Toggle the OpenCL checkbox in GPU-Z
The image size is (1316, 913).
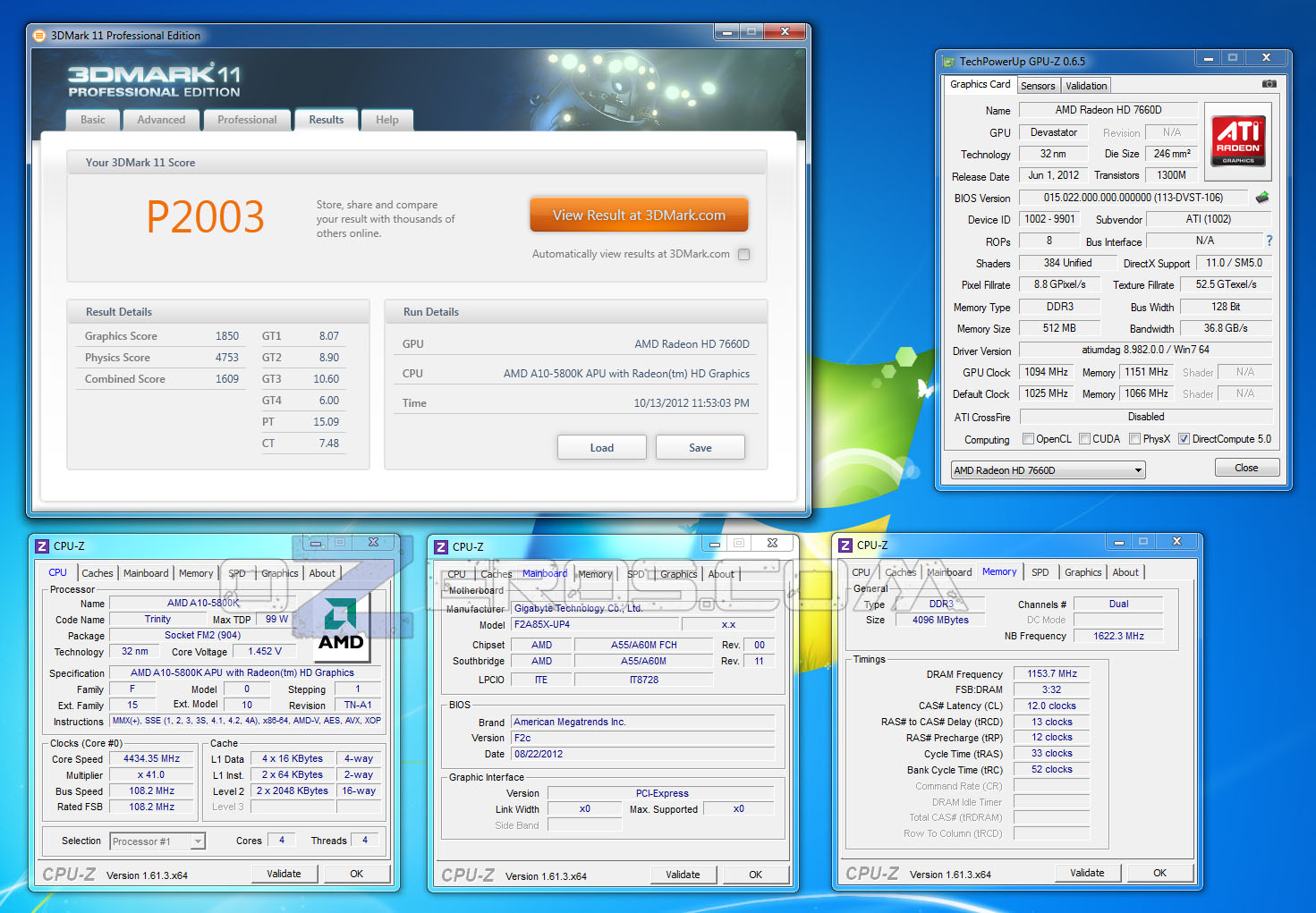click(x=1029, y=439)
